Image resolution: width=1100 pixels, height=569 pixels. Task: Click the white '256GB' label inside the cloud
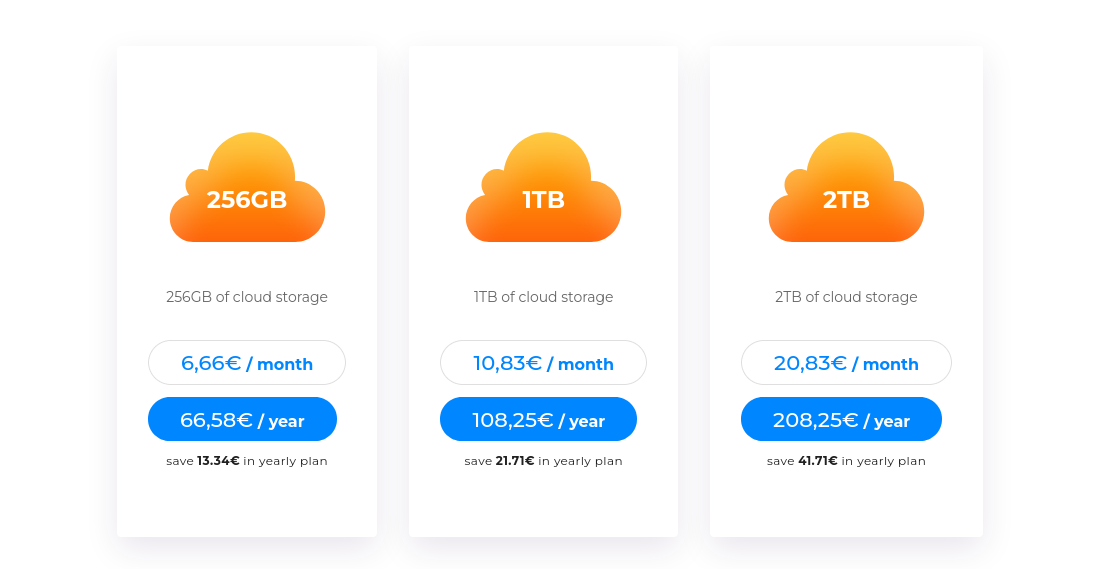[x=247, y=200]
